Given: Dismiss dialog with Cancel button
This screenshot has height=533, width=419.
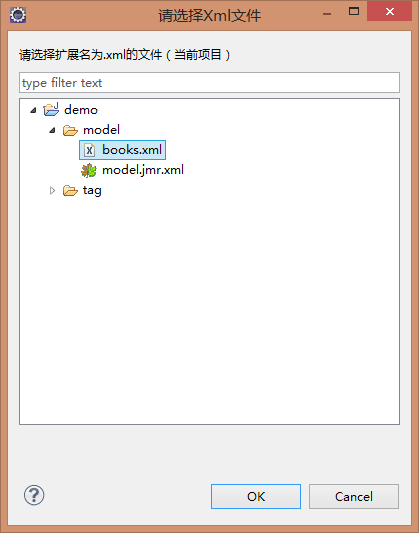Looking at the screenshot, I should tap(354, 496).
